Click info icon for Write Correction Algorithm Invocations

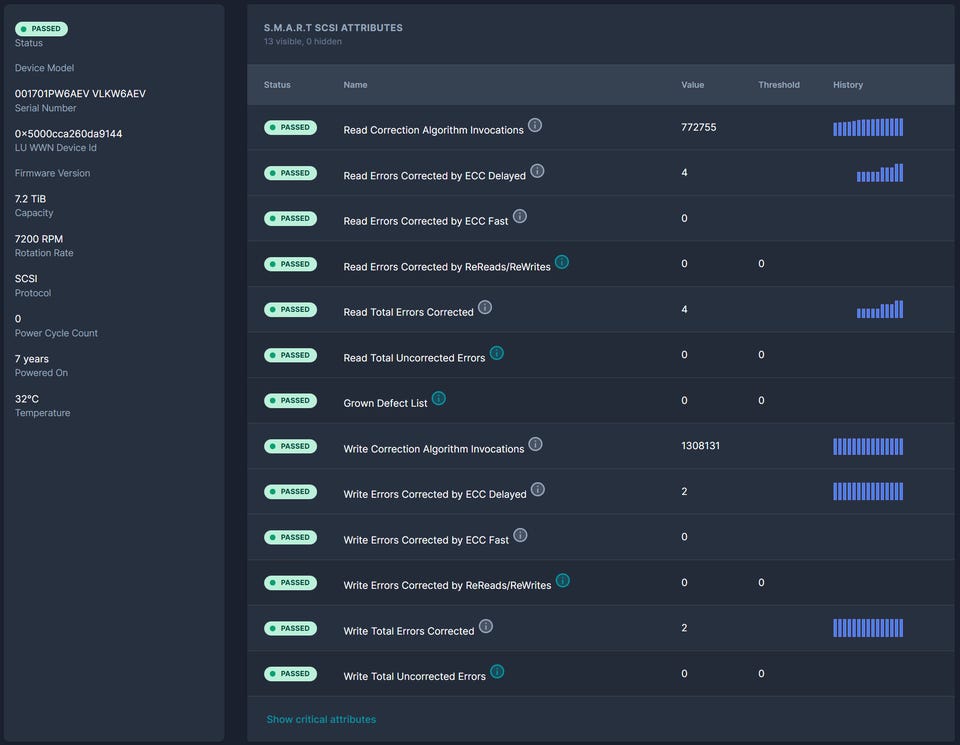click(536, 444)
